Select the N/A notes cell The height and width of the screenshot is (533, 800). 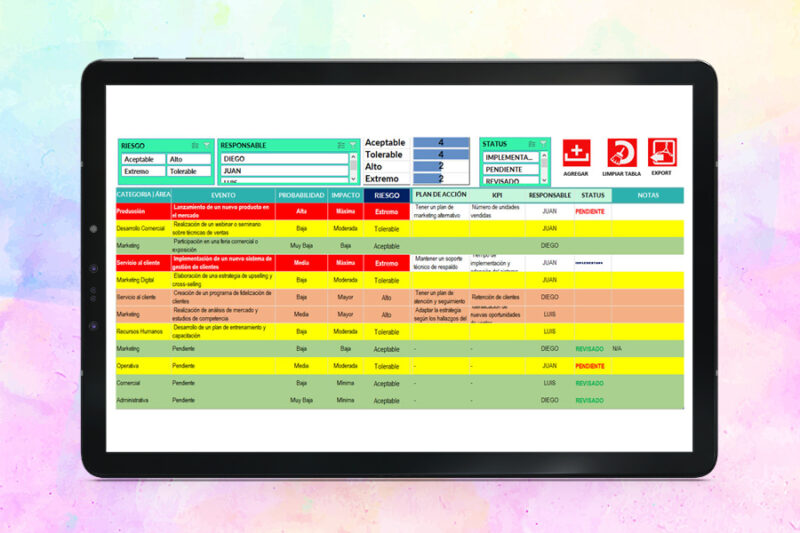648,349
